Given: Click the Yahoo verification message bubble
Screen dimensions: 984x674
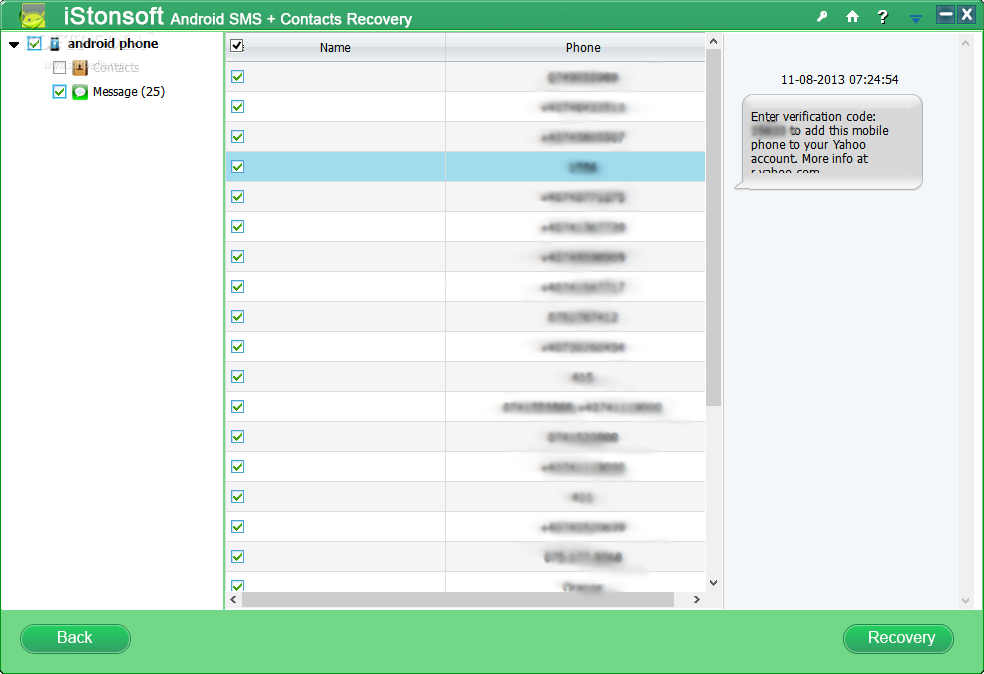Looking at the screenshot, I should click(x=828, y=142).
